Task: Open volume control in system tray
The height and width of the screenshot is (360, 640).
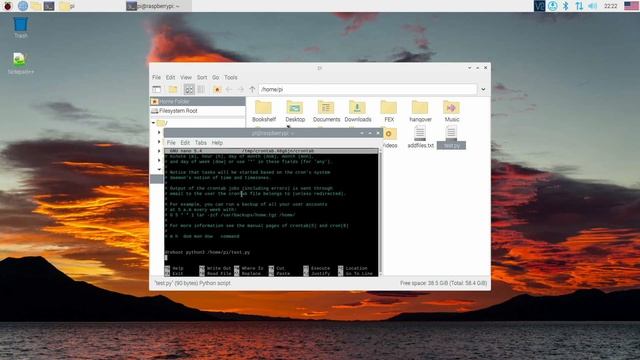Action: (x=592, y=6)
